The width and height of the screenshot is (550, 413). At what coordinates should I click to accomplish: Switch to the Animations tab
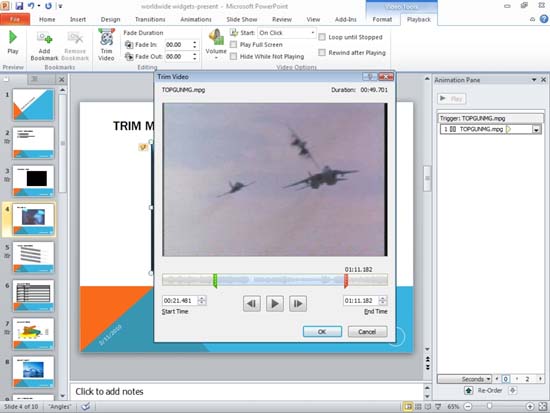[196, 19]
